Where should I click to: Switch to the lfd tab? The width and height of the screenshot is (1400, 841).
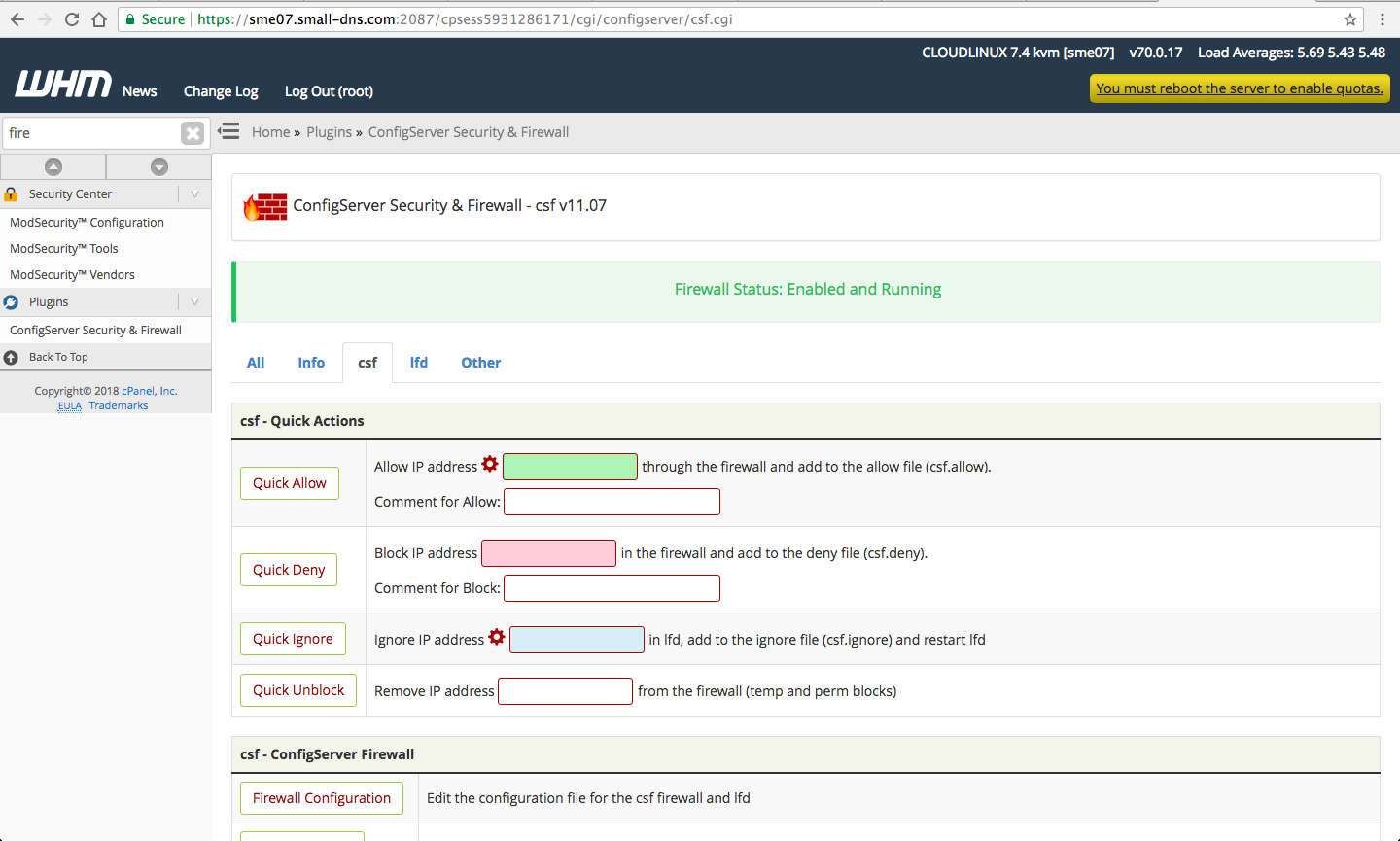pos(418,363)
